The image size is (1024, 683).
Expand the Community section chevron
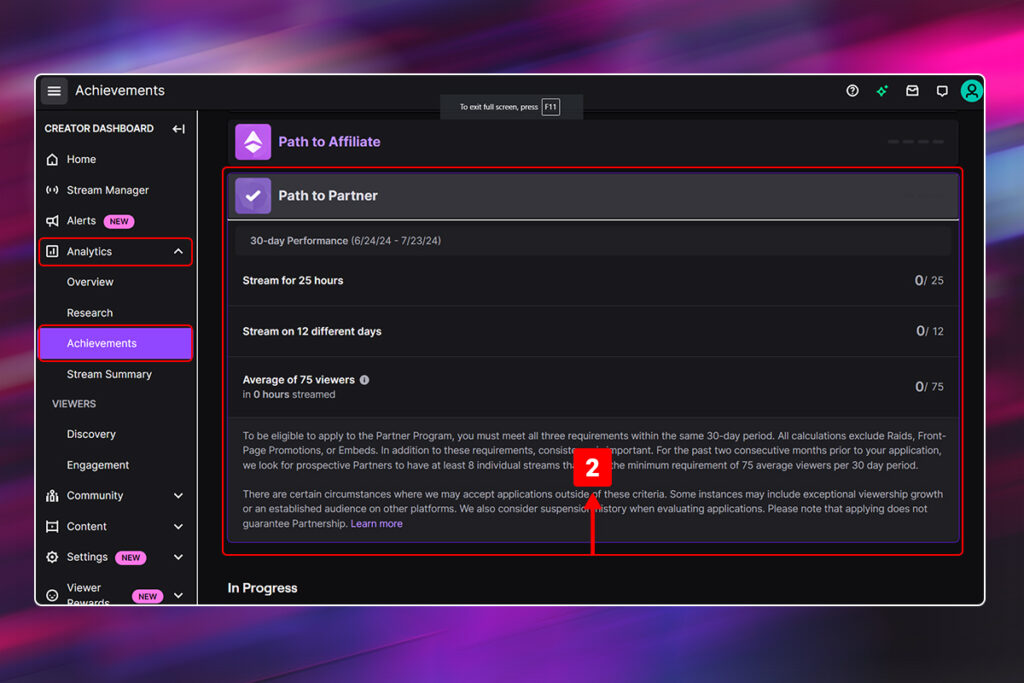(178, 496)
